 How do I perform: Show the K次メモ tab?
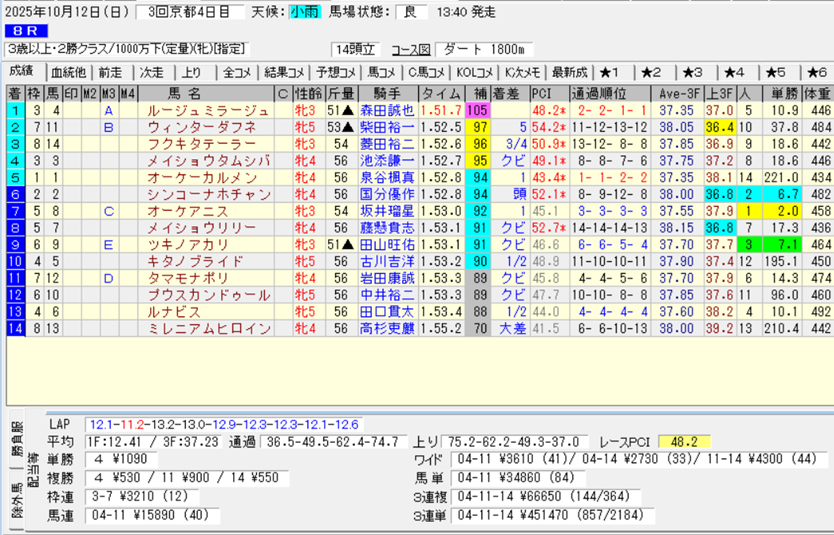click(522, 72)
